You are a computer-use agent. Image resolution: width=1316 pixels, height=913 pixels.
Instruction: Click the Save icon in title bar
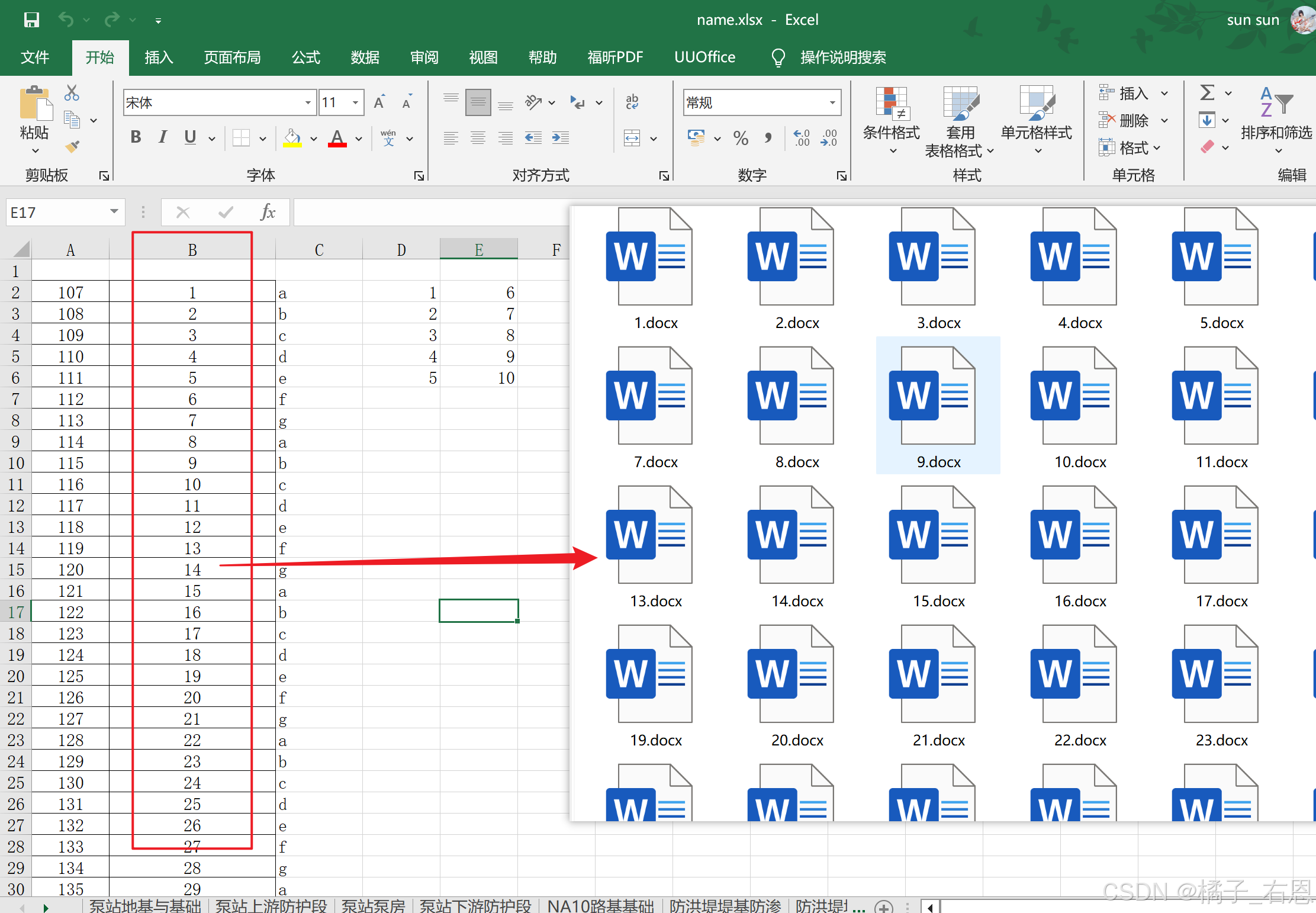click(31, 20)
